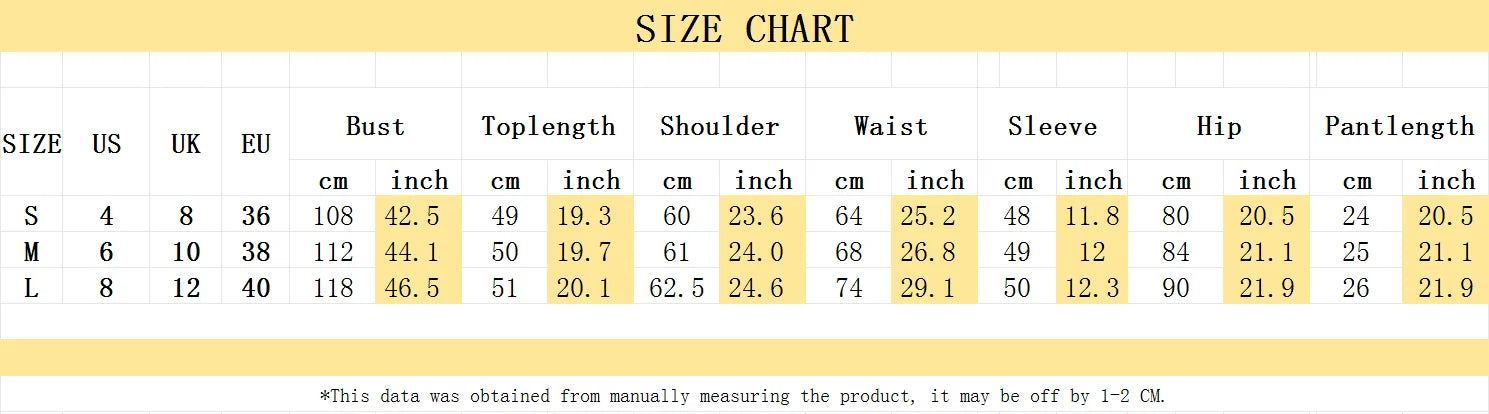The width and height of the screenshot is (1489, 414).
Task: Click the SIZE CHART title
Action: pos(744,28)
